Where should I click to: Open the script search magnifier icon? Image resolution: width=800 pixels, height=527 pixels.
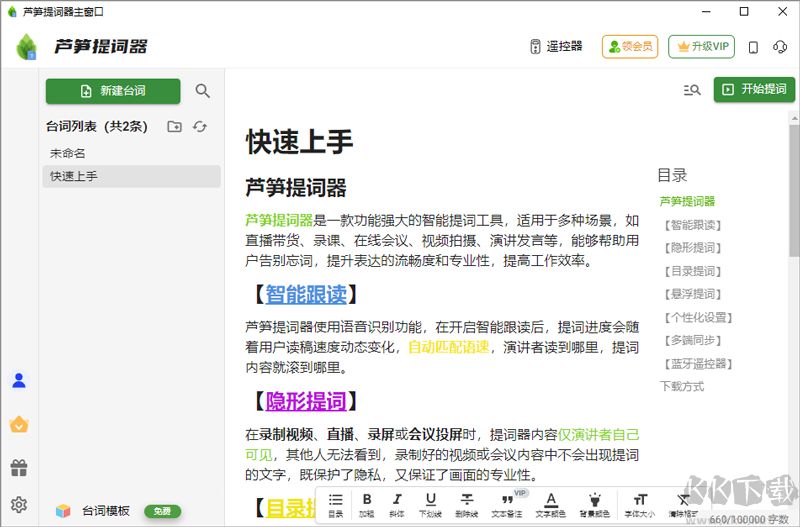click(203, 91)
